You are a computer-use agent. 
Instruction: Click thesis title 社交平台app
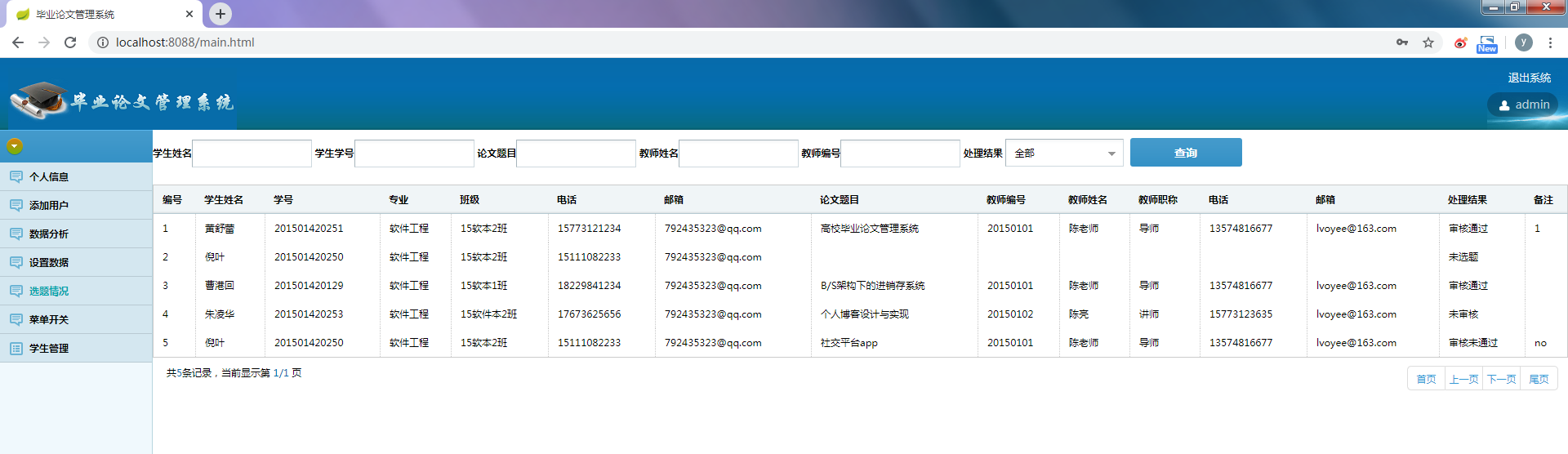pos(849,343)
